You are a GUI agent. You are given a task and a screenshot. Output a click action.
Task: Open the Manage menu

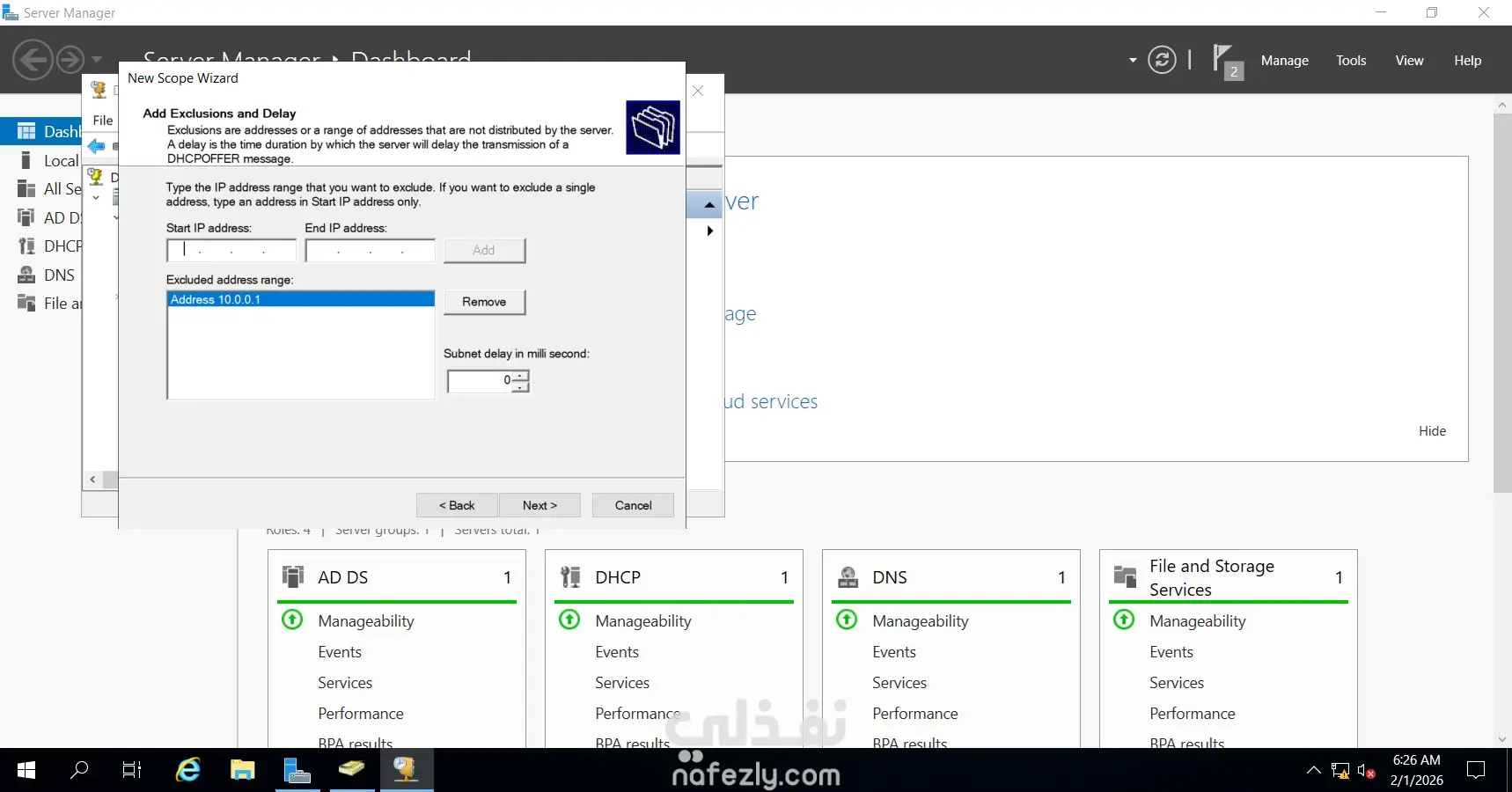[1285, 61]
